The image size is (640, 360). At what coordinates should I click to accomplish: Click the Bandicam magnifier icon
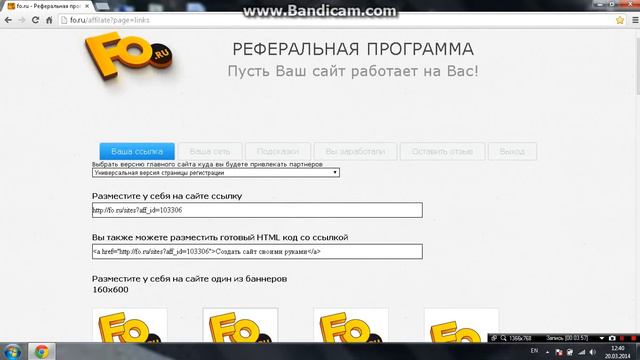point(503,338)
